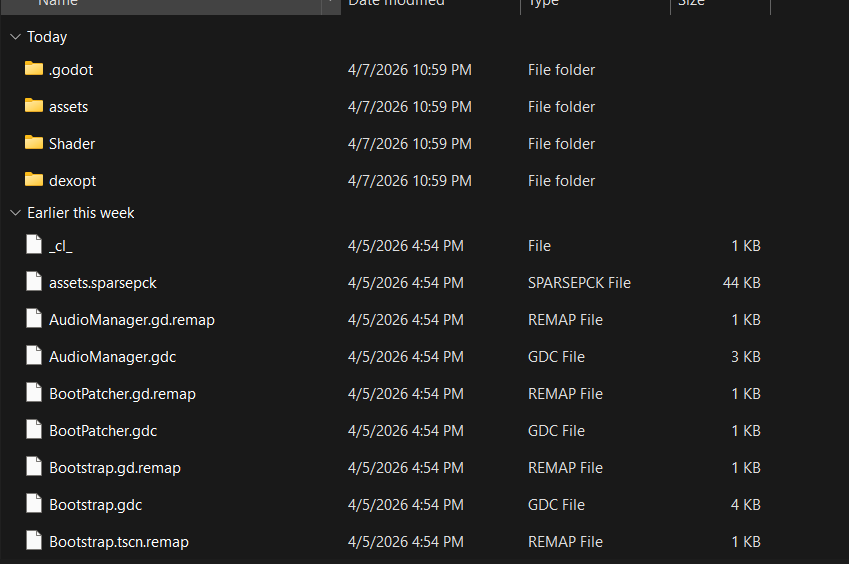
Task: Click the modified date of assets.sparsepck
Action: pyautogui.click(x=406, y=283)
